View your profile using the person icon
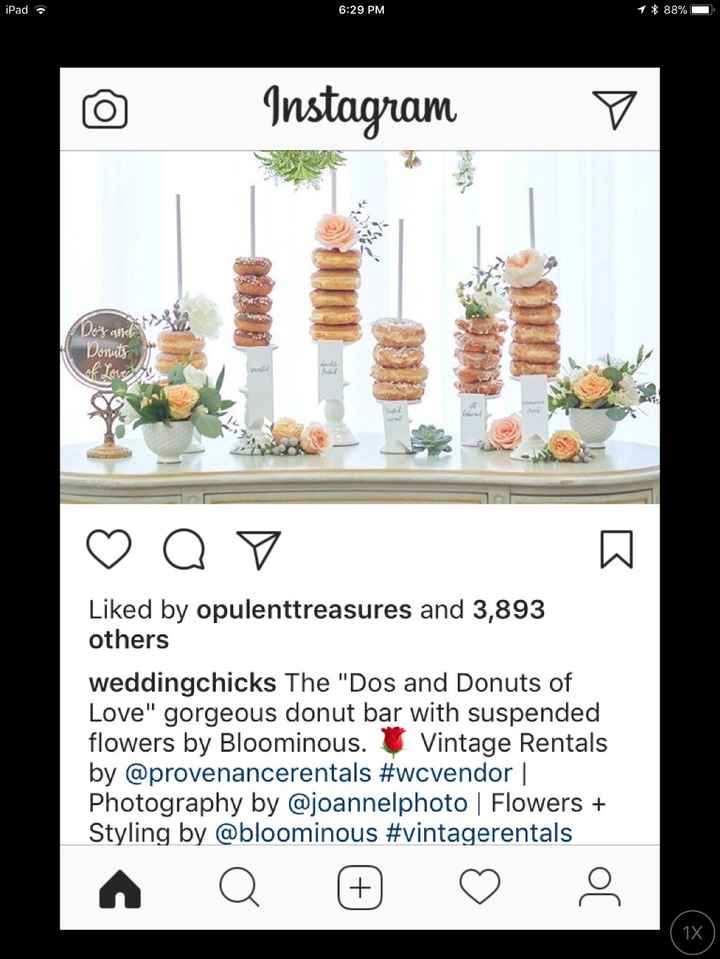Screen dimensions: 720x959 (x=598, y=886)
